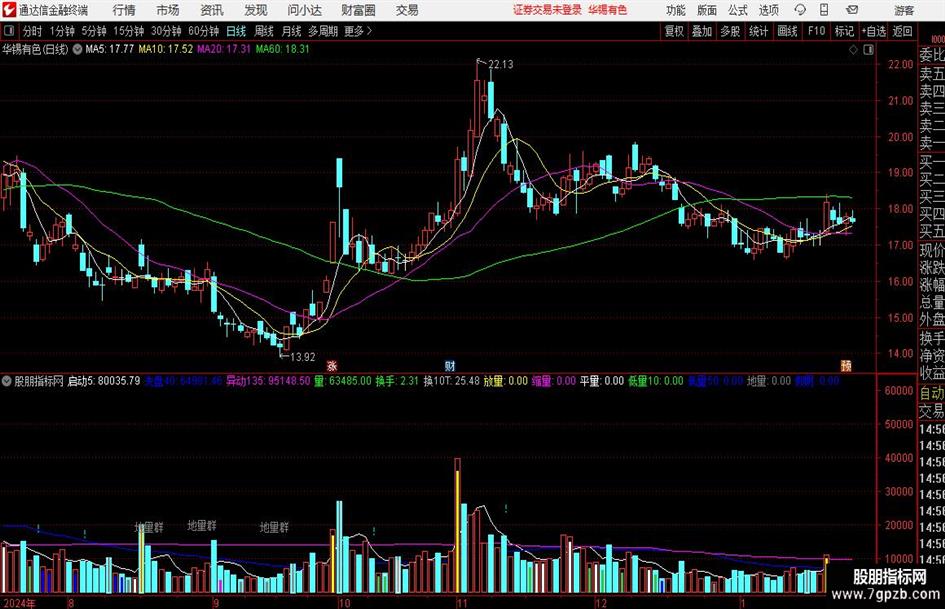Click the 标记 mark toolbar button
945x609 pixels.
tap(844, 31)
